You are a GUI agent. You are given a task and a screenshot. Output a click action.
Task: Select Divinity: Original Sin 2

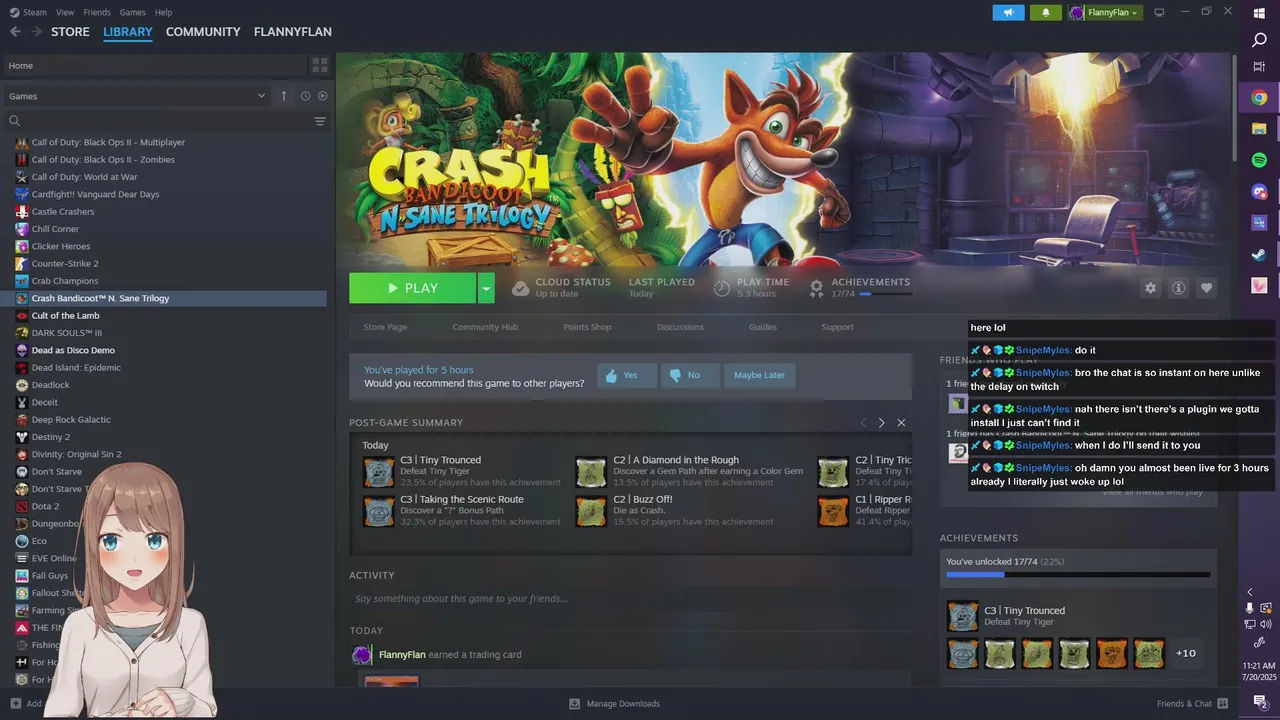pyautogui.click(x=76, y=454)
